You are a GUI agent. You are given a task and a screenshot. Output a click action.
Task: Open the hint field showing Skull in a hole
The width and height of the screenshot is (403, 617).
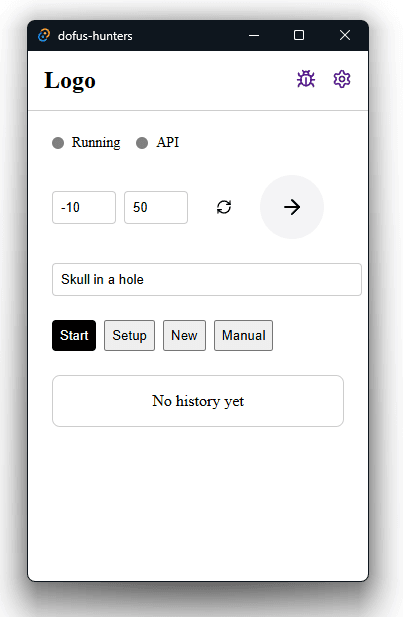[207, 279]
